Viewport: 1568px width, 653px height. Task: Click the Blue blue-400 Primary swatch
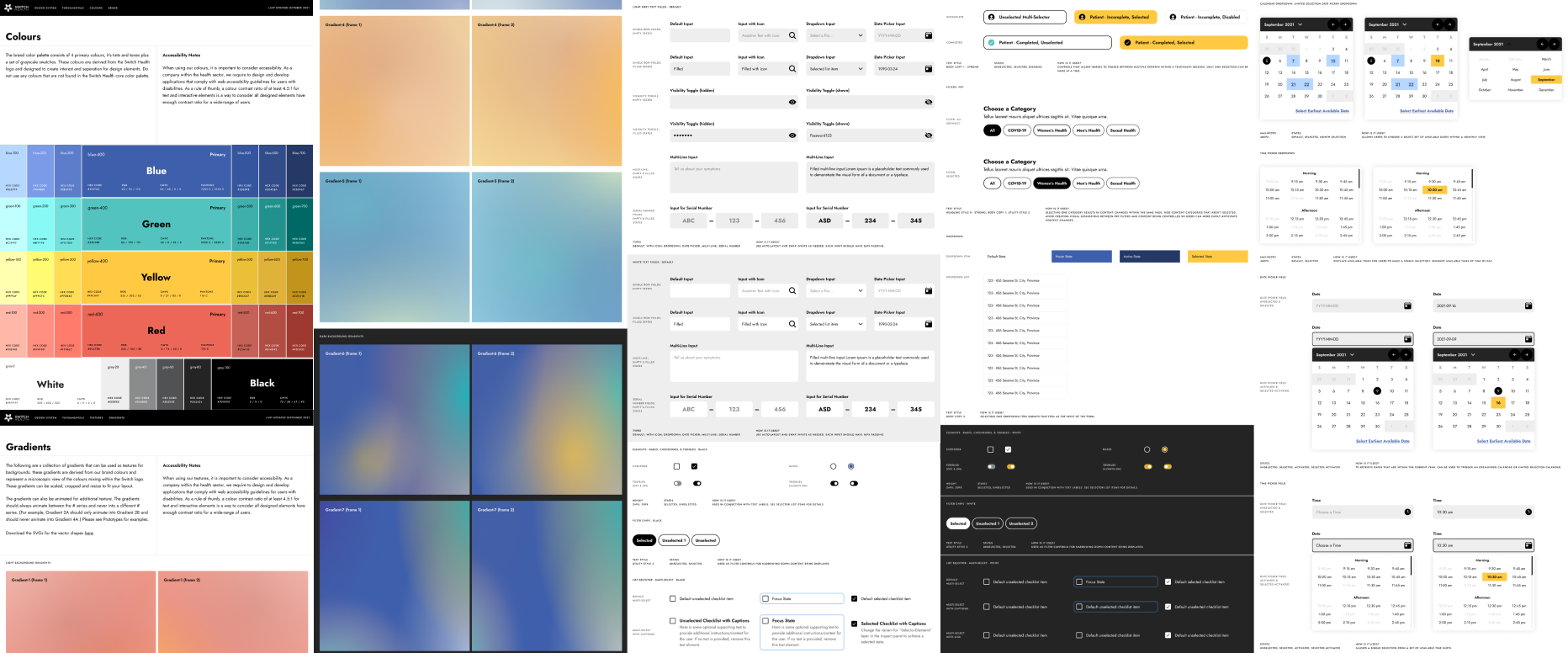[156, 171]
